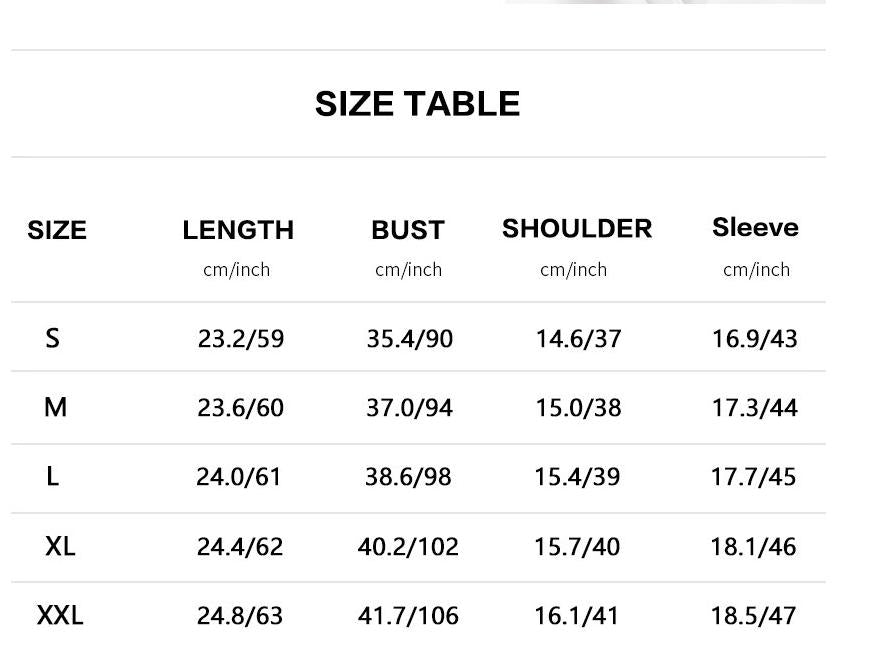Select the SHOULDER column header
Screen dimensions: 884x652
tap(577, 228)
